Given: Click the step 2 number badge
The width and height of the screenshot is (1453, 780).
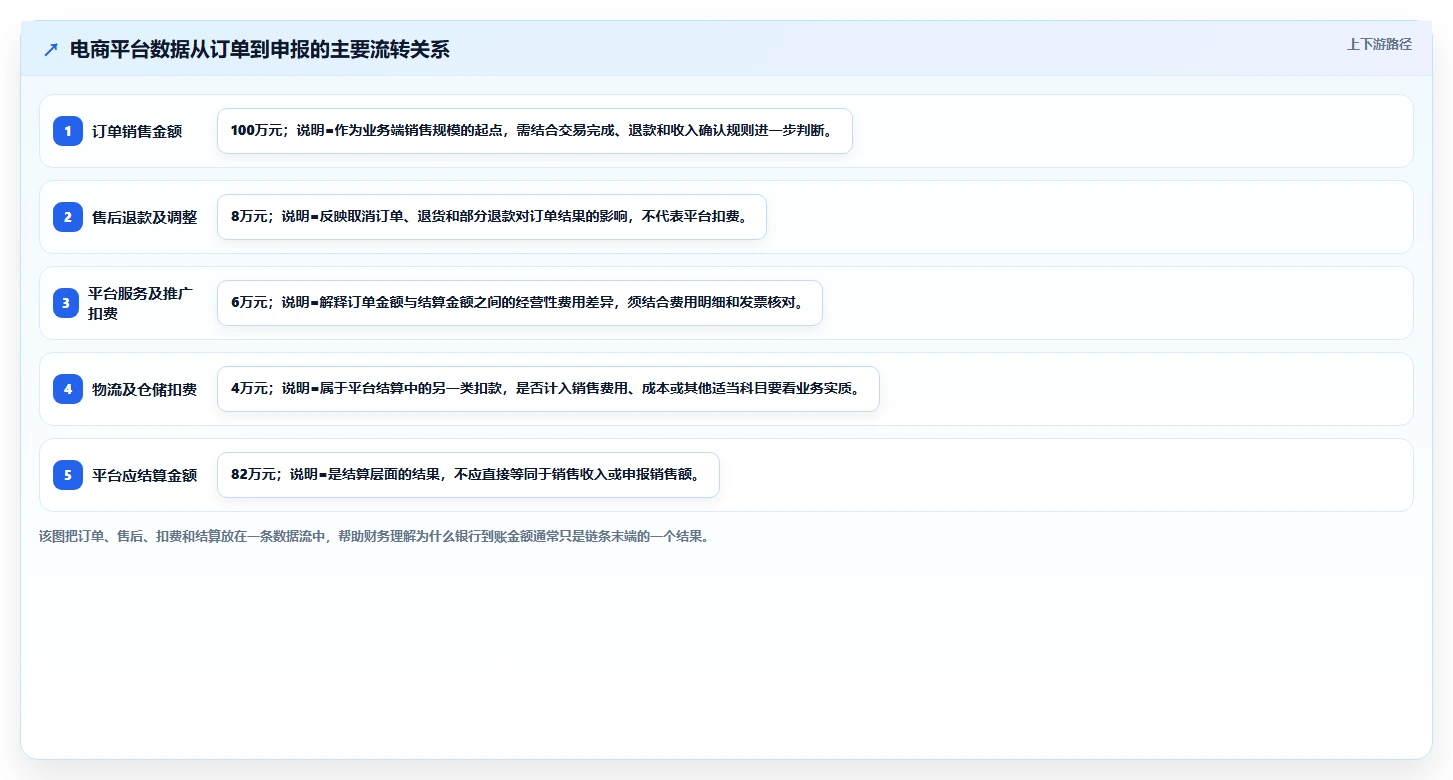Looking at the screenshot, I should pos(68,217).
